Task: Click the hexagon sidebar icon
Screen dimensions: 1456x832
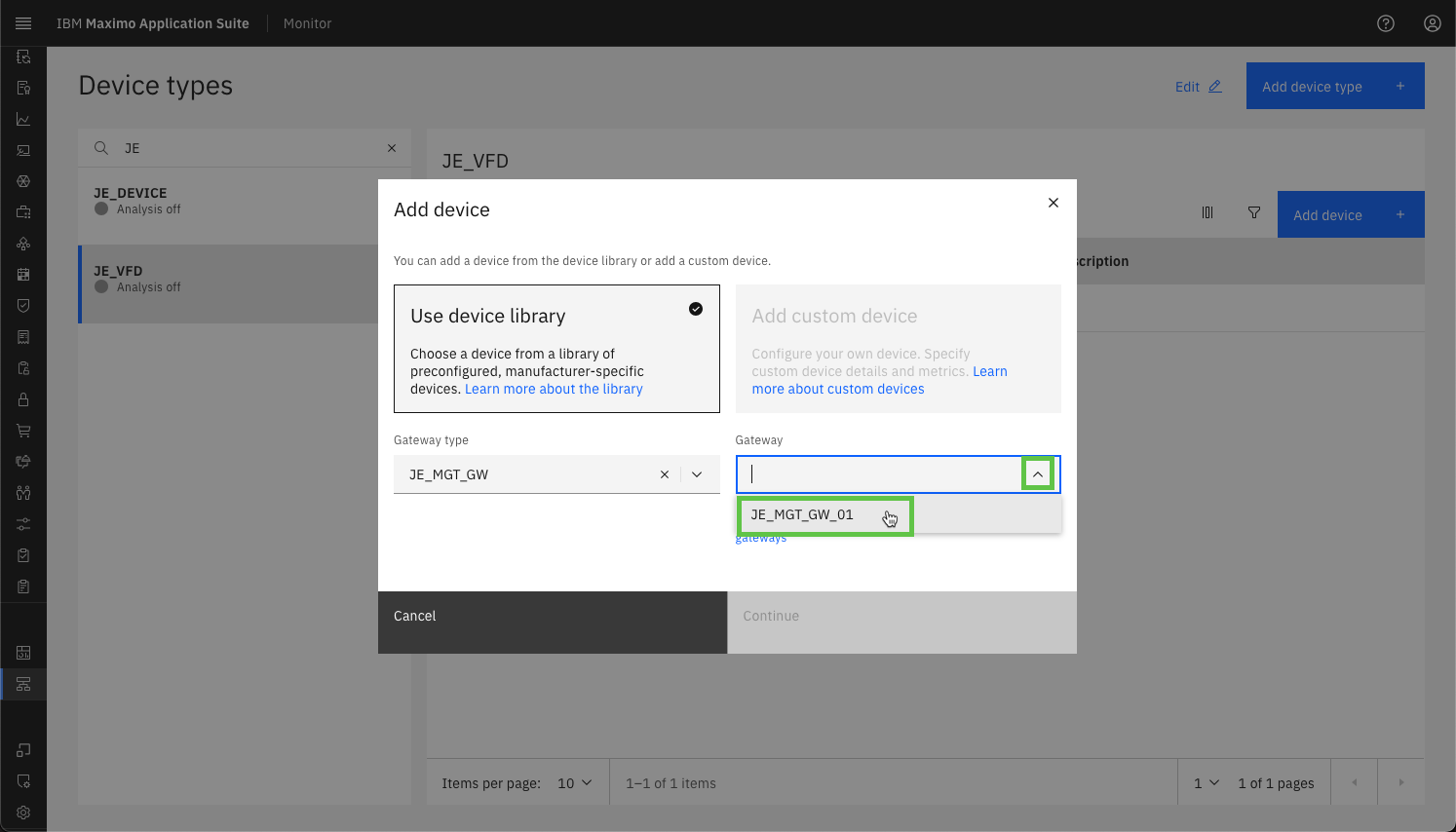Action: point(23,181)
